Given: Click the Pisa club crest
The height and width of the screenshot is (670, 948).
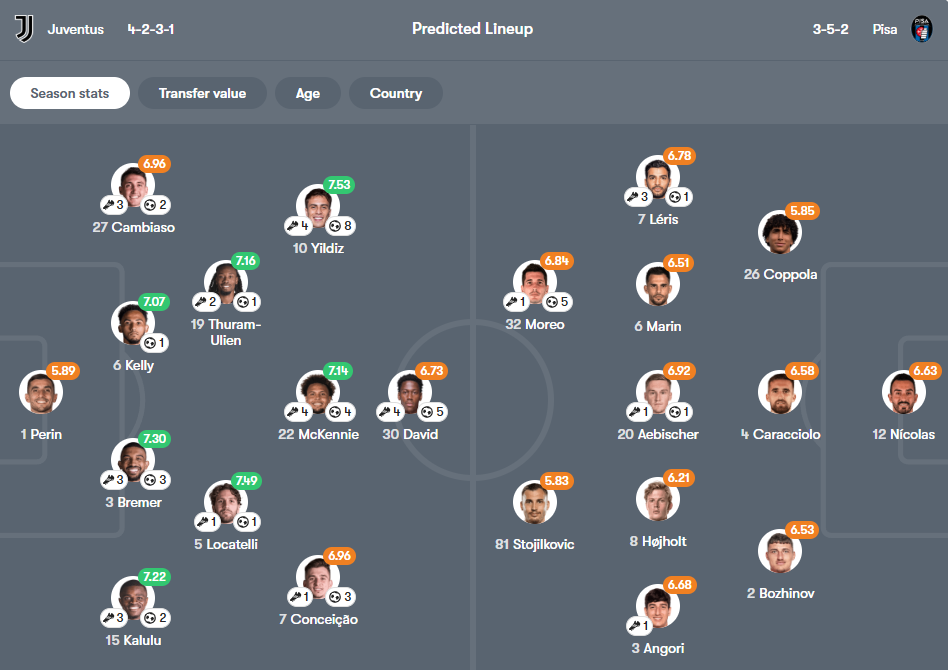Looking at the screenshot, I should 923,29.
